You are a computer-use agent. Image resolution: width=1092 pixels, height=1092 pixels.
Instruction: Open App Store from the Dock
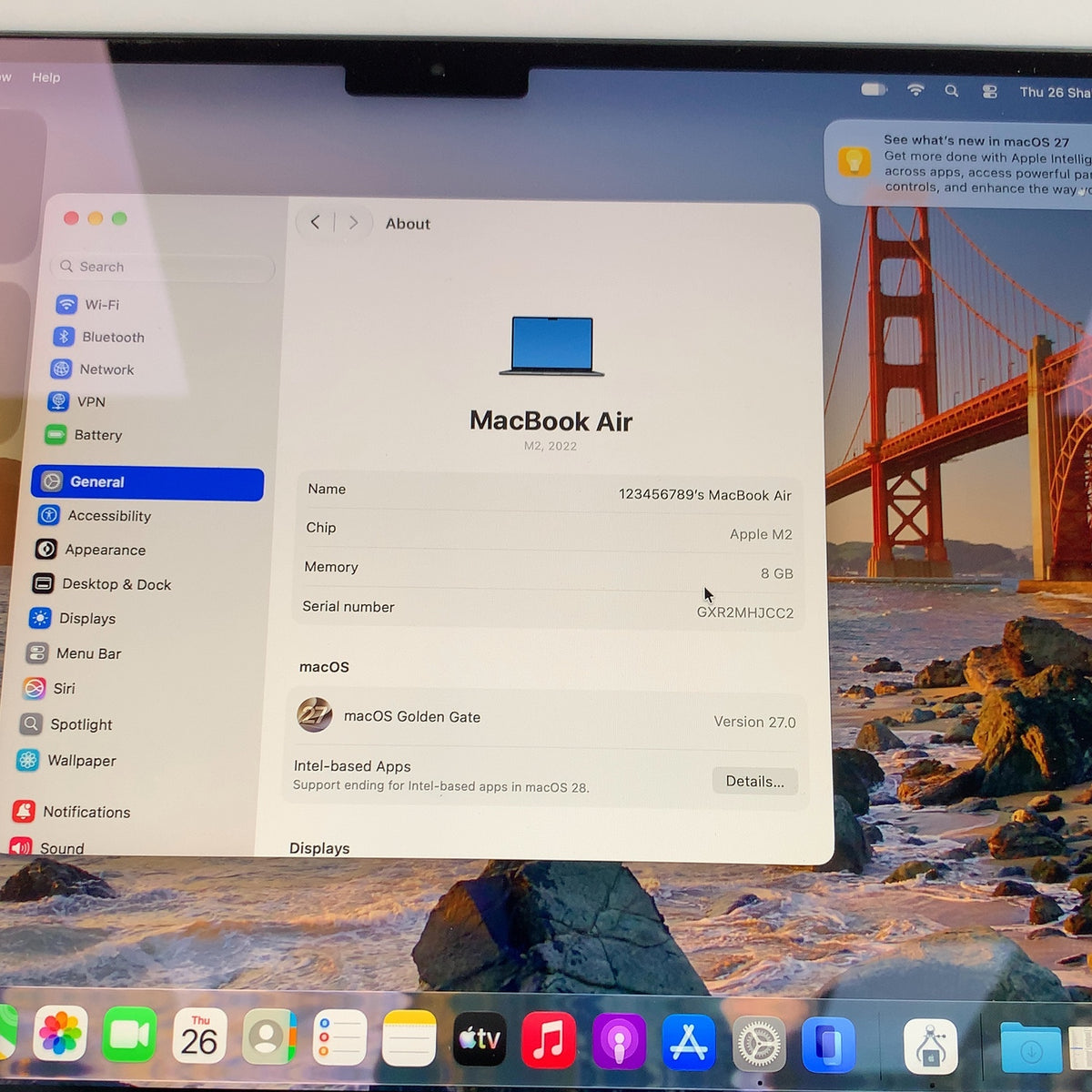coord(689,1041)
